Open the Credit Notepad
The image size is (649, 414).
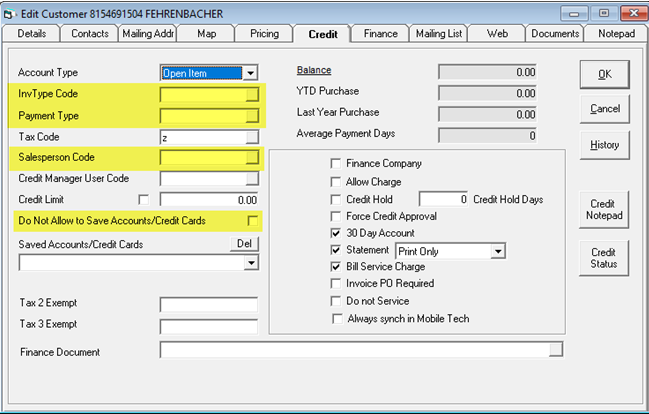pyautogui.click(x=604, y=209)
